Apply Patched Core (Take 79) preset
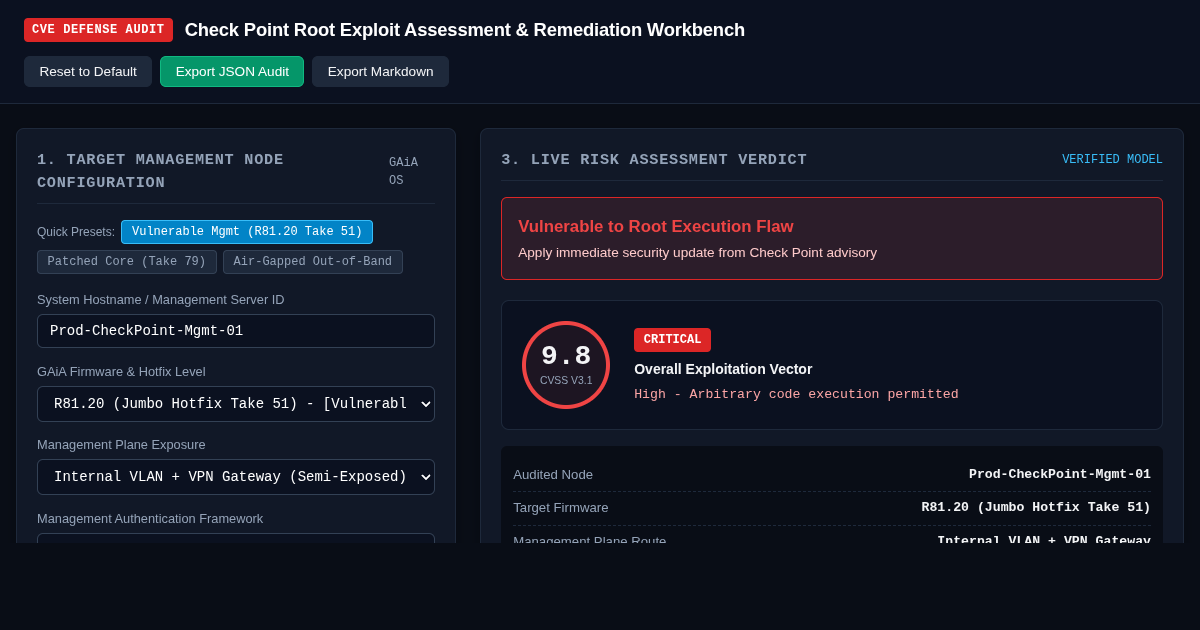The height and width of the screenshot is (630, 1200). (127, 262)
